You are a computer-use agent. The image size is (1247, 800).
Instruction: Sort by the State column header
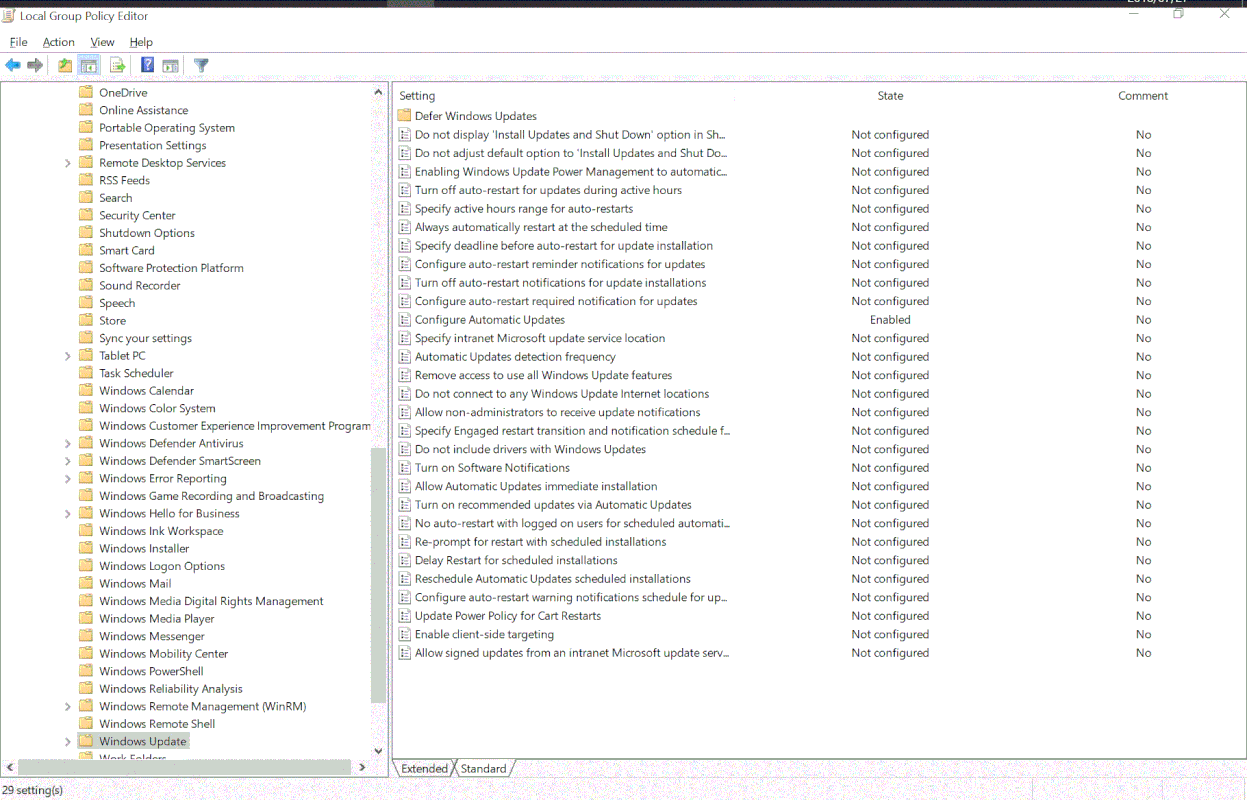pos(890,96)
